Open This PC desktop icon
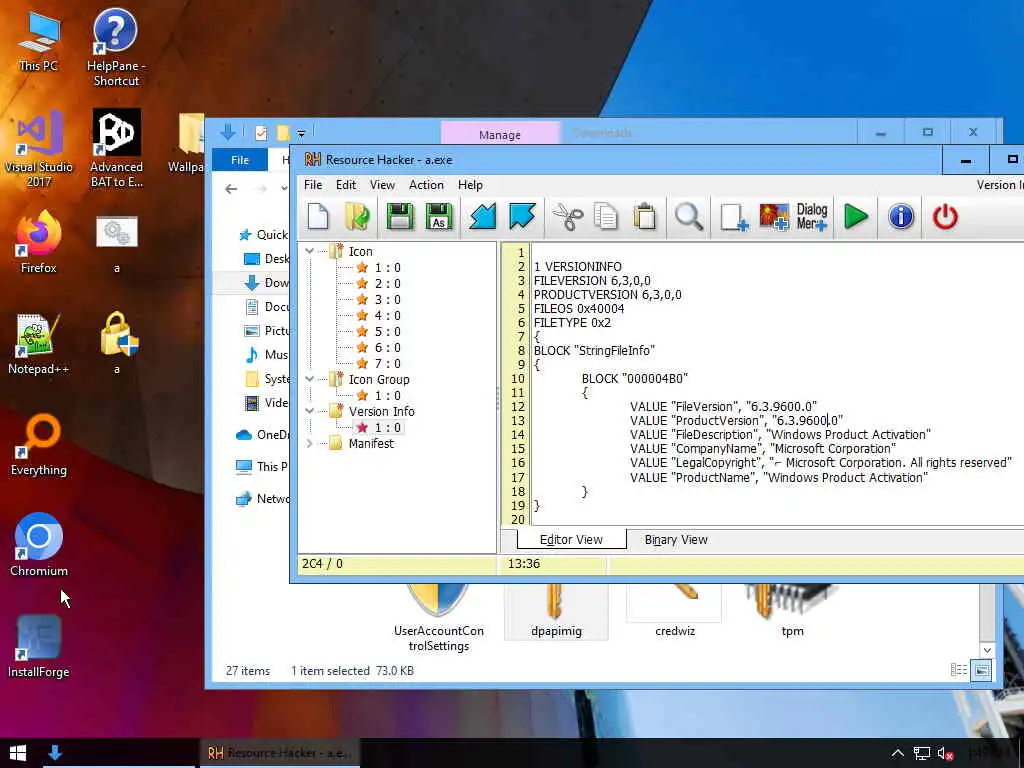Screen dimensions: 1024x768 (39, 40)
